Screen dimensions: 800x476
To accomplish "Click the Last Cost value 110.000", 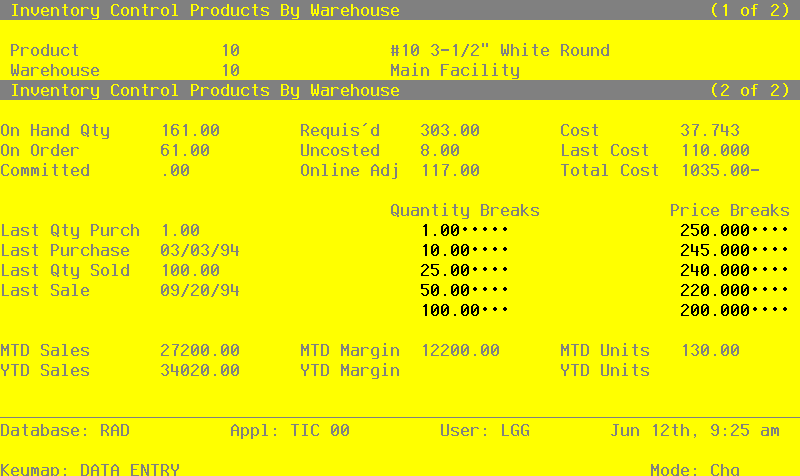I will [x=715, y=150].
